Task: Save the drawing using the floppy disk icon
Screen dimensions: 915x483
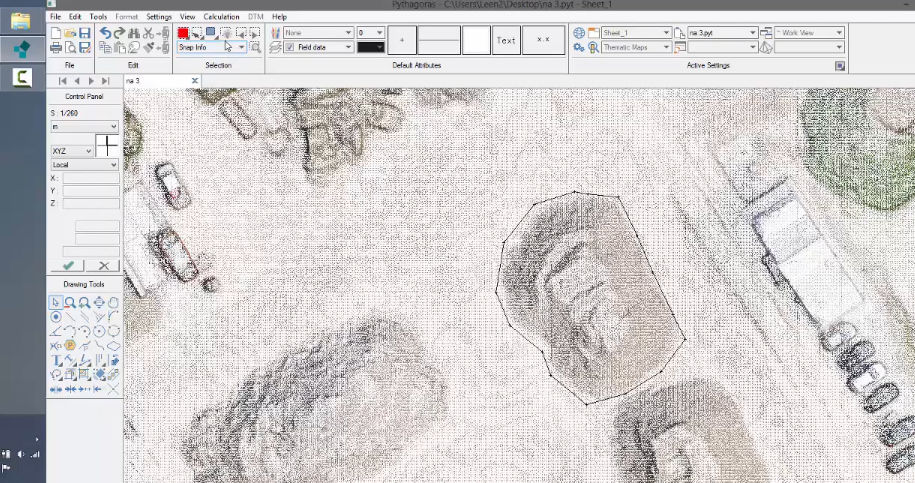Action: click(x=85, y=33)
